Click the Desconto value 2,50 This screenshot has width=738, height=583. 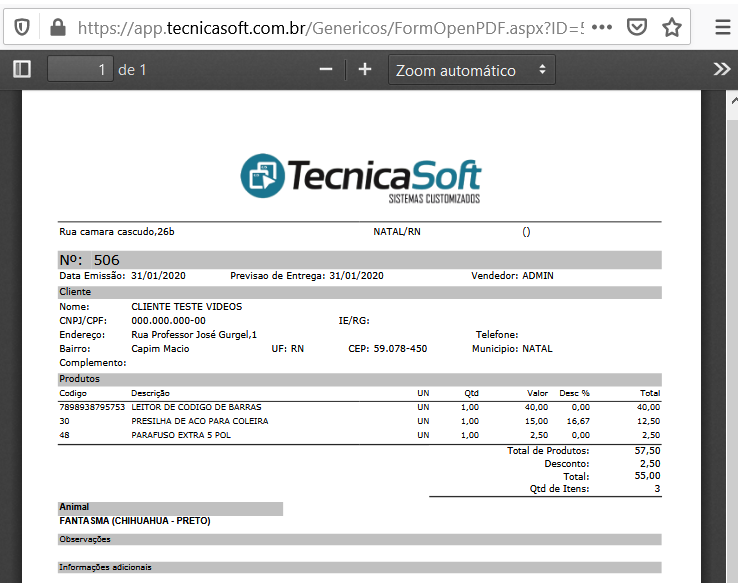coord(650,463)
